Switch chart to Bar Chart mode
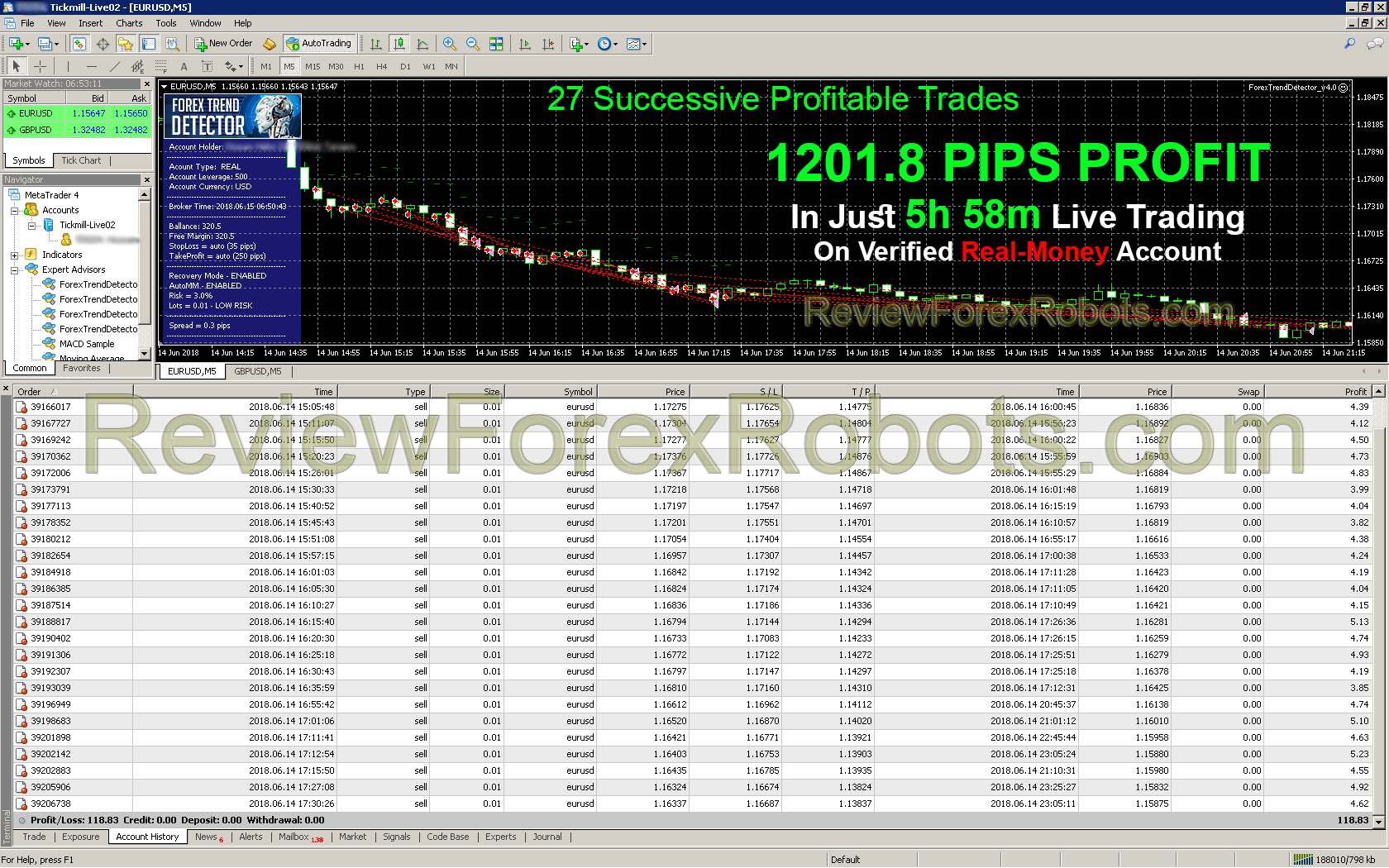Viewport: 1389px width, 868px height. point(376,44)
